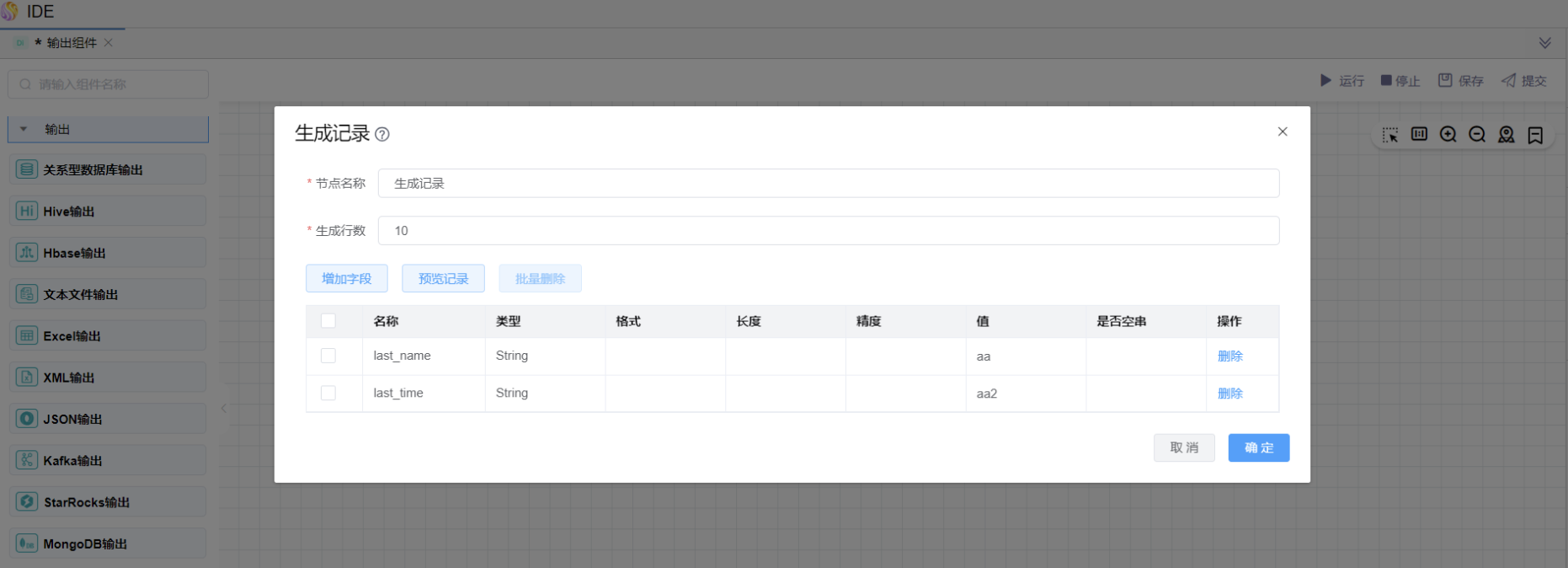Click the help icon beside 生成记录 title
This screenshot has height=568, width=1568.
coord(382,134)
